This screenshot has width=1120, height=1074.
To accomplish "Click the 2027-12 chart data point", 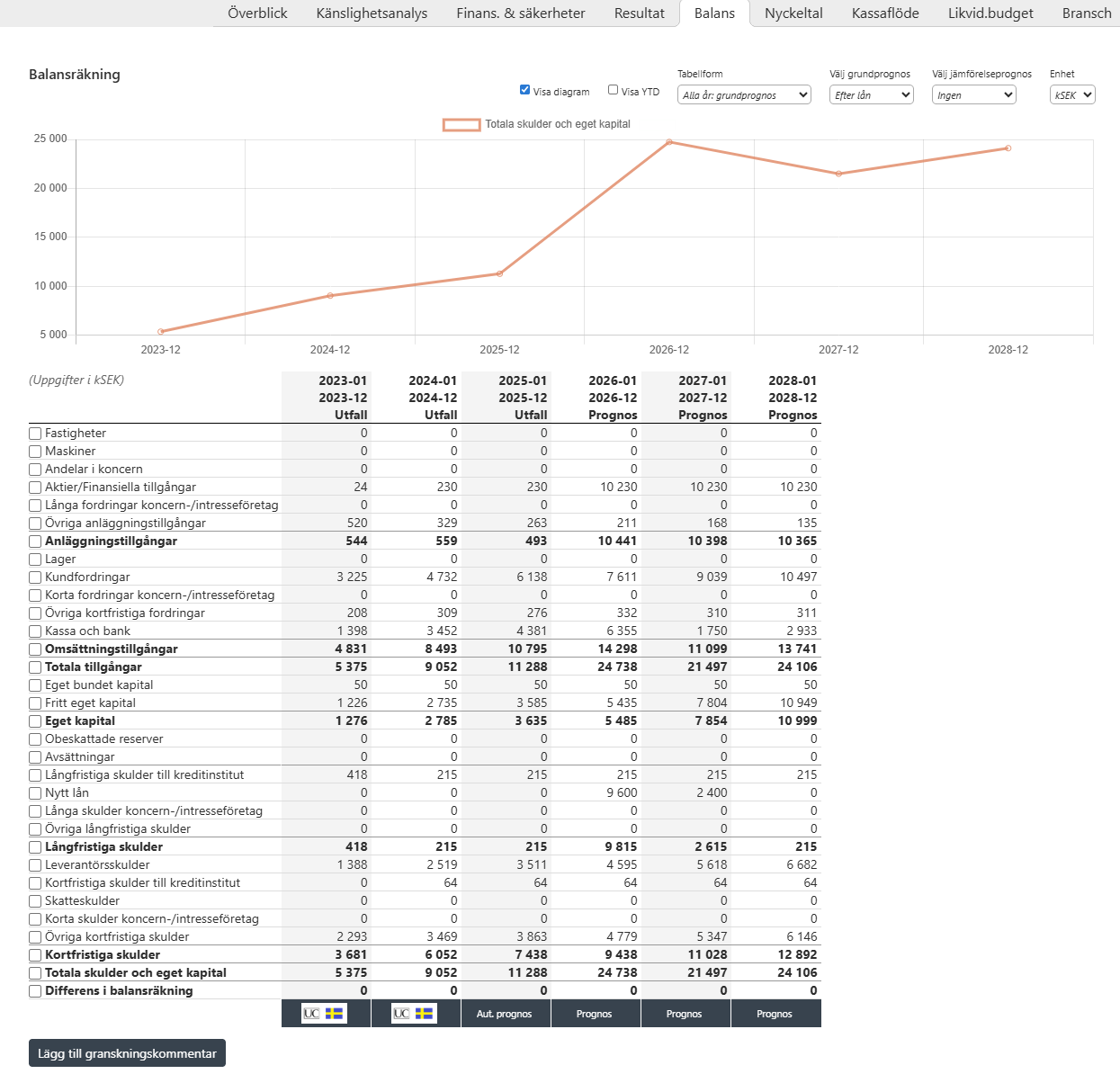I will point(838,174).
